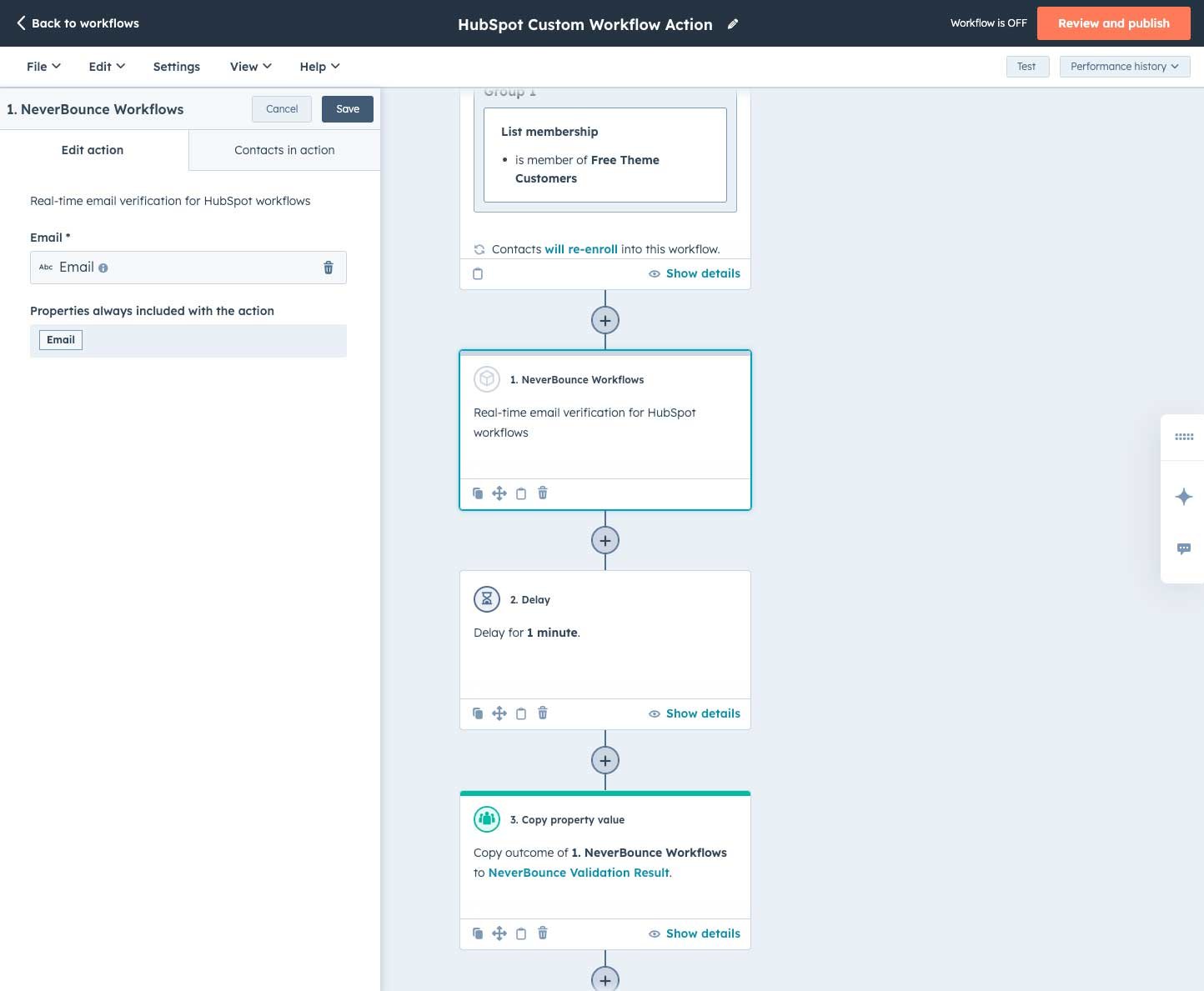Click the Email property tag

[61, 340]
